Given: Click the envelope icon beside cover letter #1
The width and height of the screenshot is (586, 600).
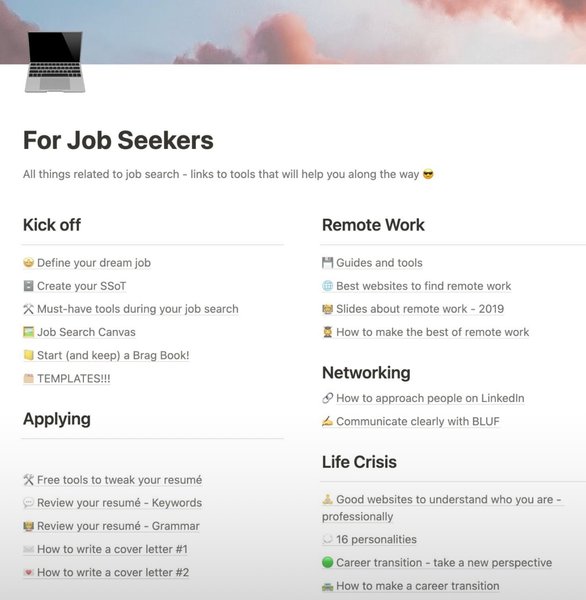Looking at the screenshot, I should coord(28,549).
